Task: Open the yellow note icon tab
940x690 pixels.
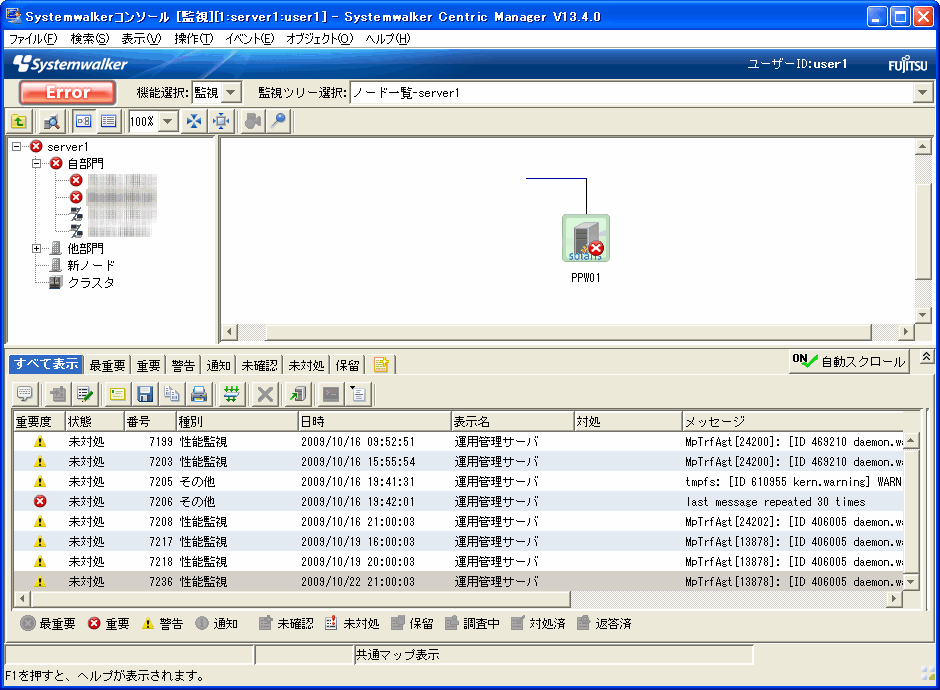Action: [381, 364]
